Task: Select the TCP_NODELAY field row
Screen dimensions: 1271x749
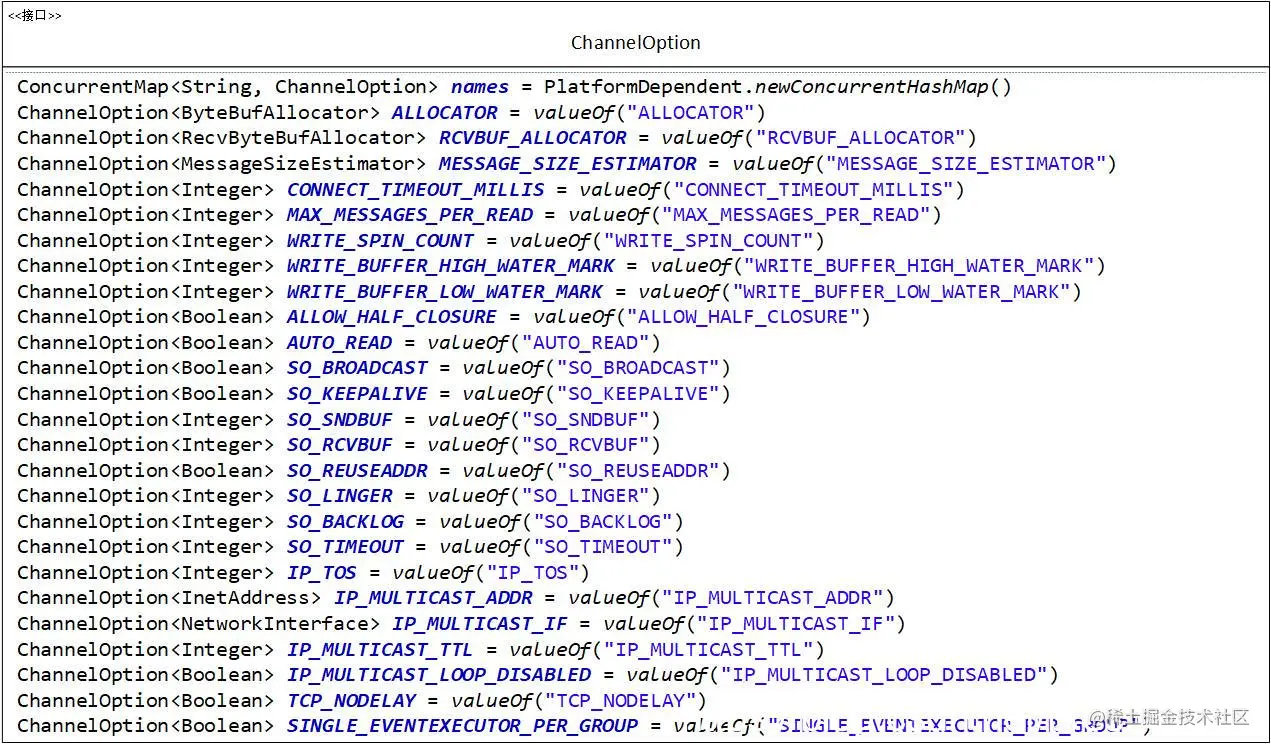Action: [x=361, y=700]
